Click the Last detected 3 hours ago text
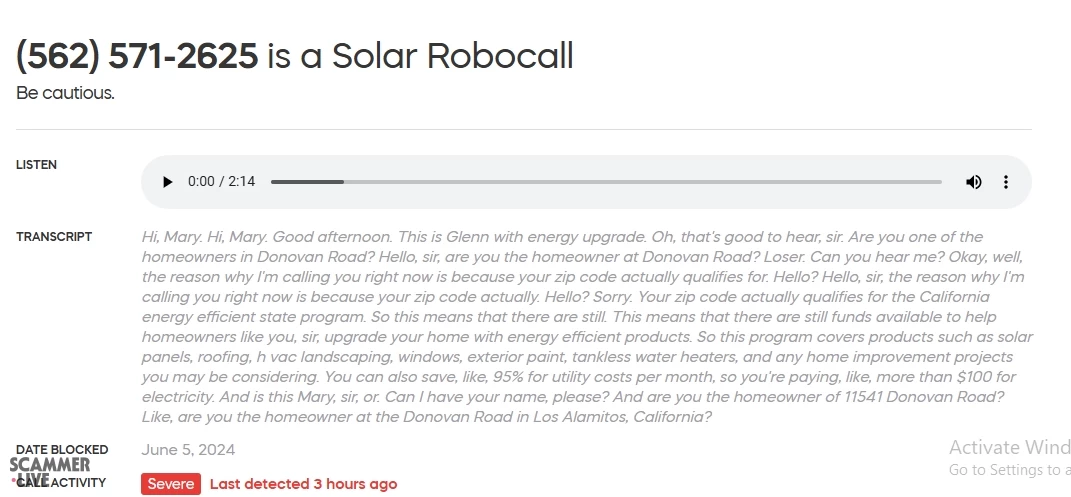This screenshot has width=1071, height=497. coord(303,484)
